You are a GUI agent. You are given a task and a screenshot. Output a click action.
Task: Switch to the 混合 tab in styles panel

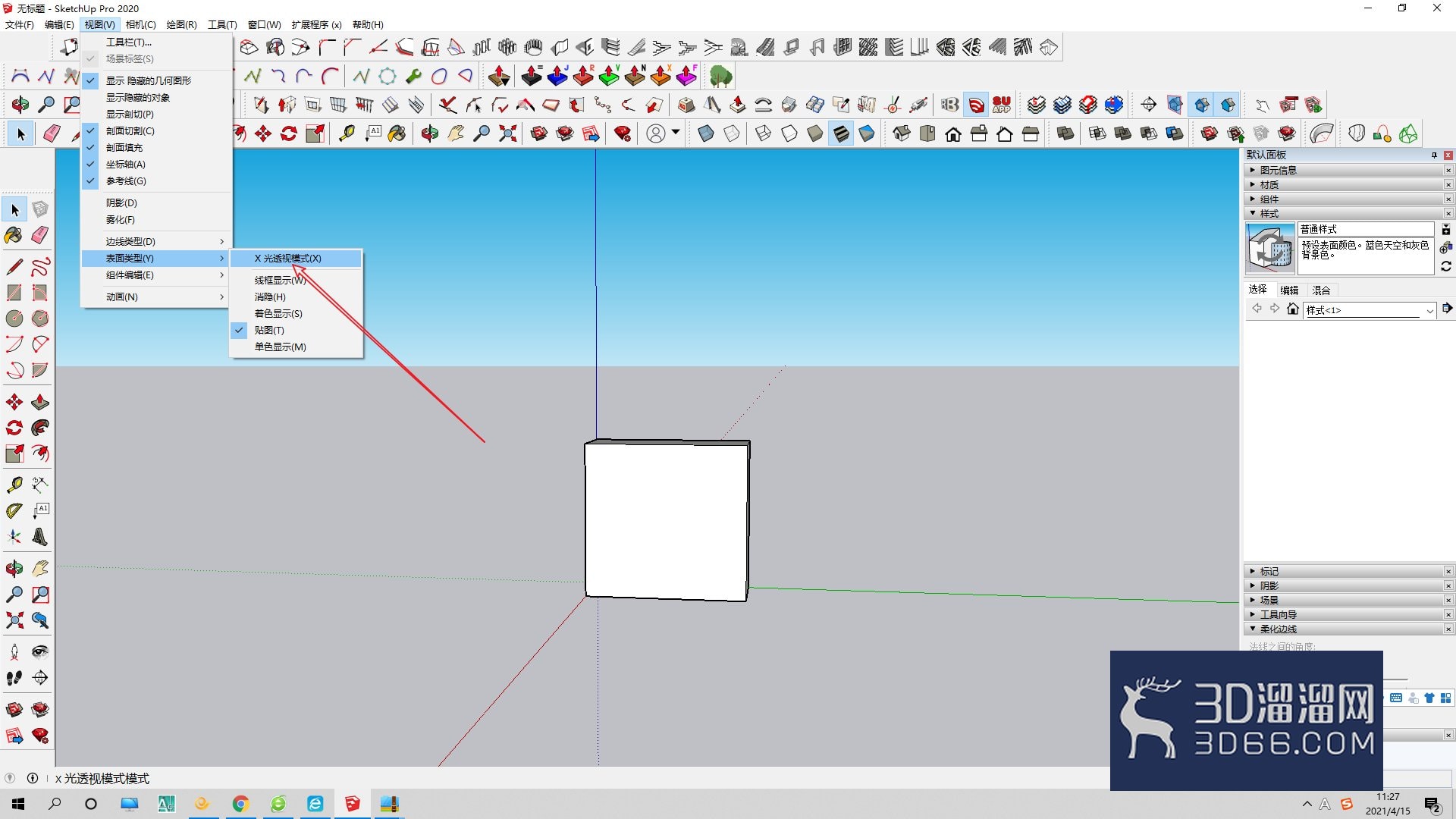[1321, 290]
